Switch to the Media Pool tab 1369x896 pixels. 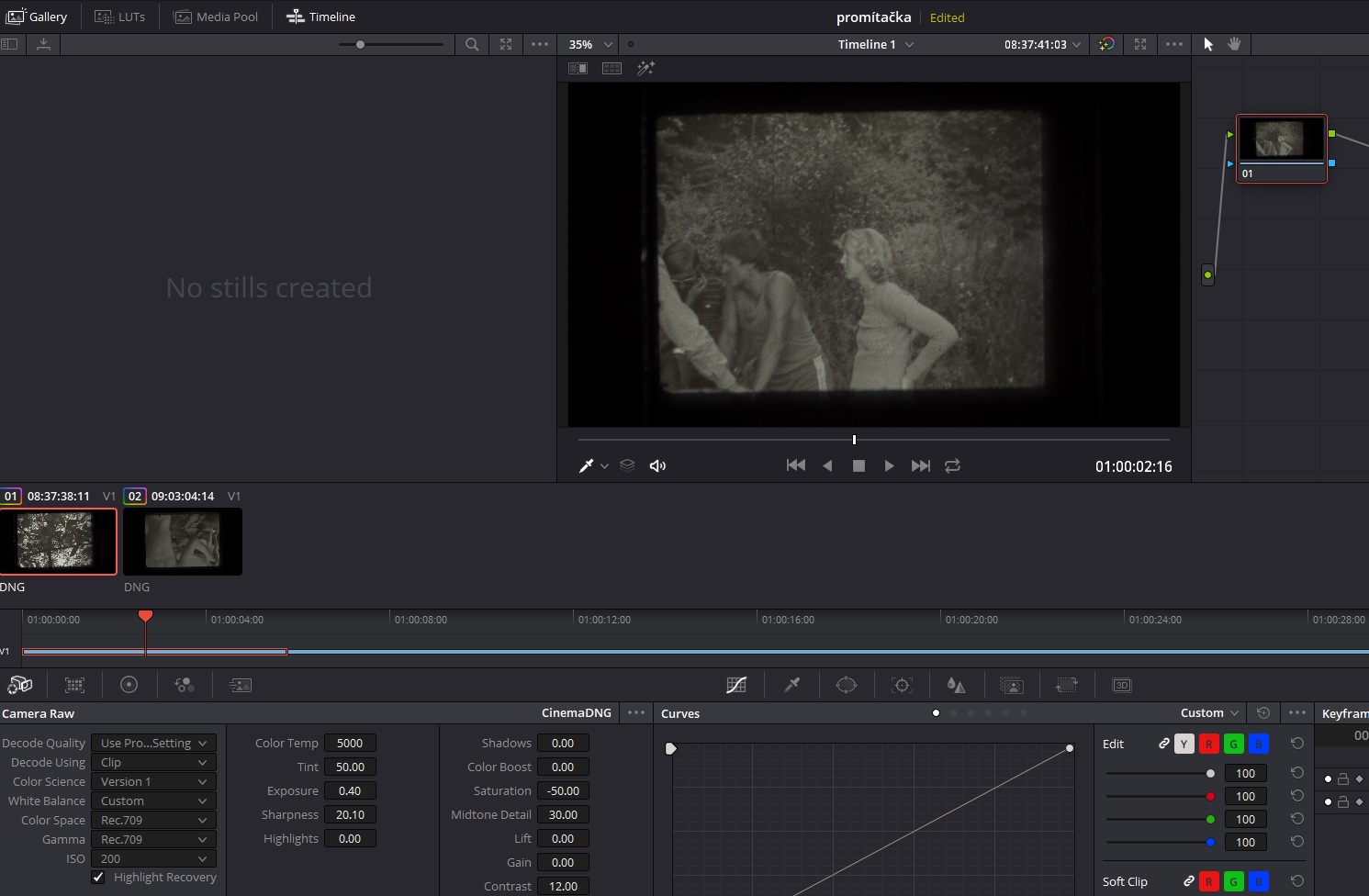(216, 17)
